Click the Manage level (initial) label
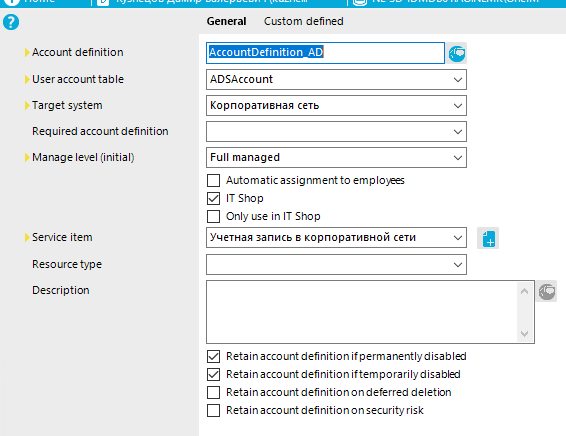Image resolution: width=566 pixels, height=436 pixels. click(83, 157)
